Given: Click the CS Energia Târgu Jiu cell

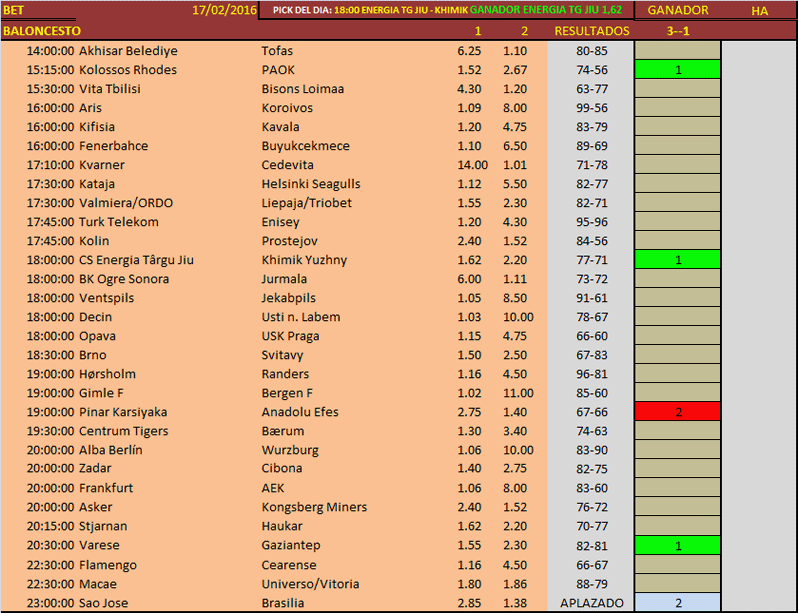Looking at the screenshot, I should (136, 260).
